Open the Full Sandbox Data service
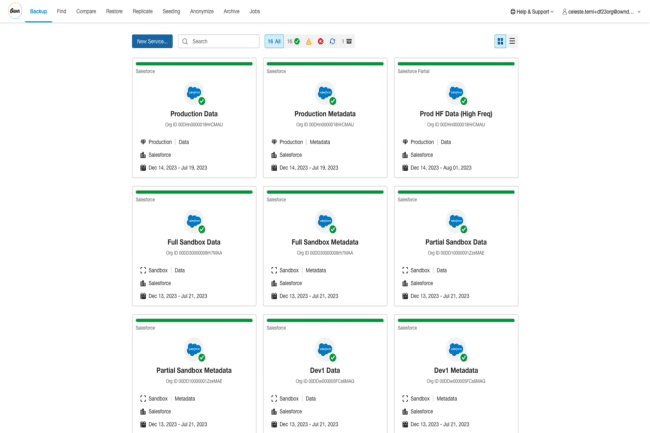Screen dimensions: 650x433 pos(194,242)
